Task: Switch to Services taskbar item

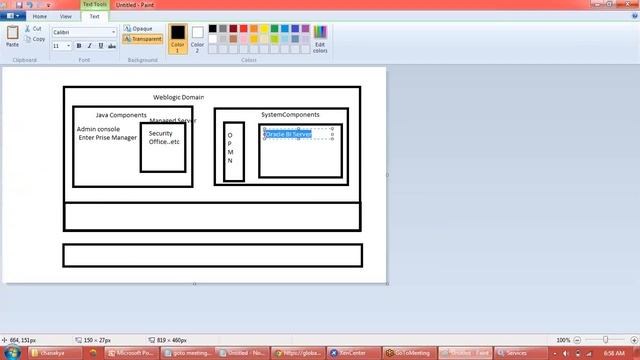Action: (x=520, y=353)
